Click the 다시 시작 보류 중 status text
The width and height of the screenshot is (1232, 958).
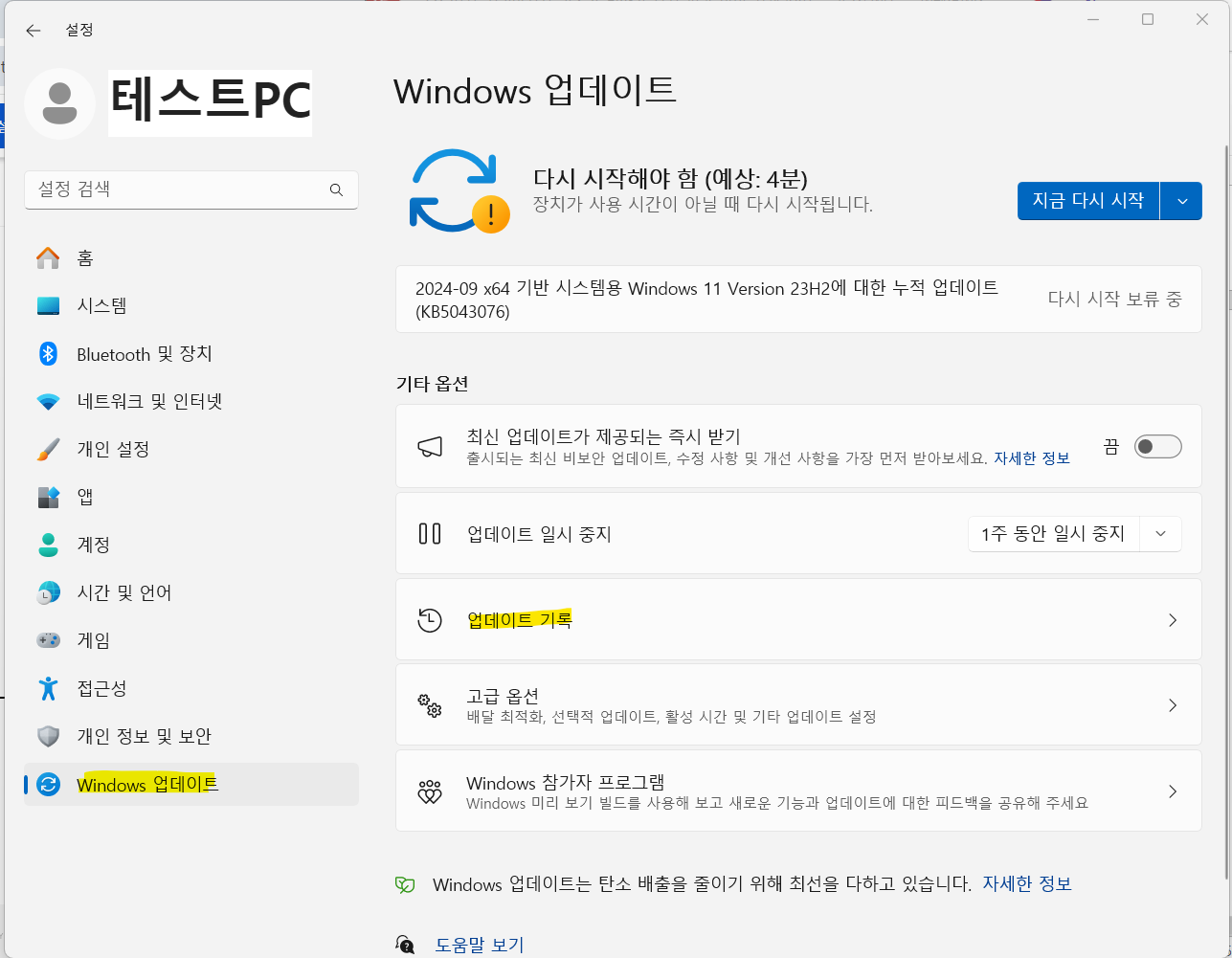1115,300
